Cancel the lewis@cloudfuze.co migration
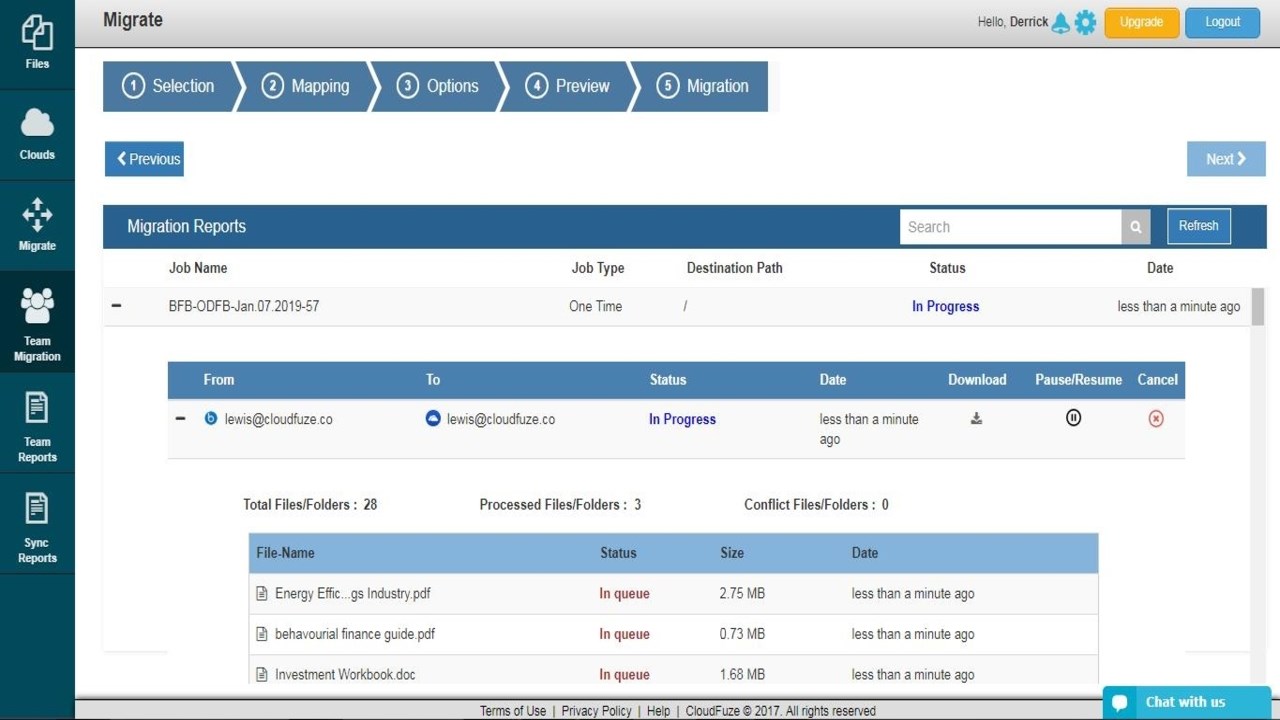The width and height of the screenshot is (1280, 720). pos(1156,419)
